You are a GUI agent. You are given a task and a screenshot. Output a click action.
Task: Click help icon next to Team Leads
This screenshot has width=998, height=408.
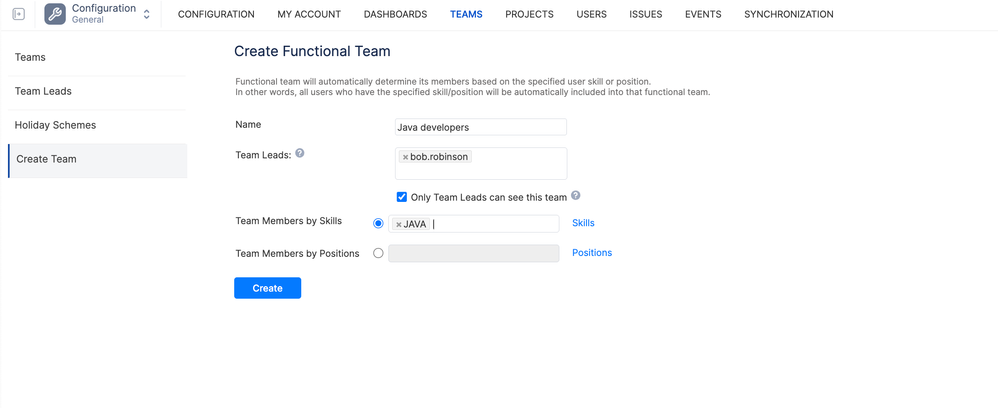point(300,154)
